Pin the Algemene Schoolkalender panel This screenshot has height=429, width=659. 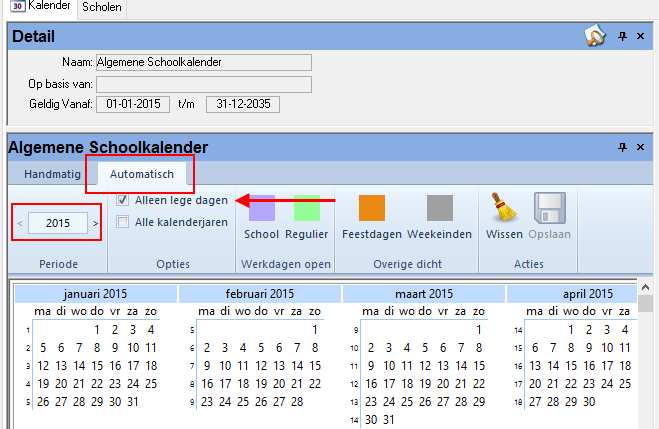pyautogui.click(x=622, y=147)
